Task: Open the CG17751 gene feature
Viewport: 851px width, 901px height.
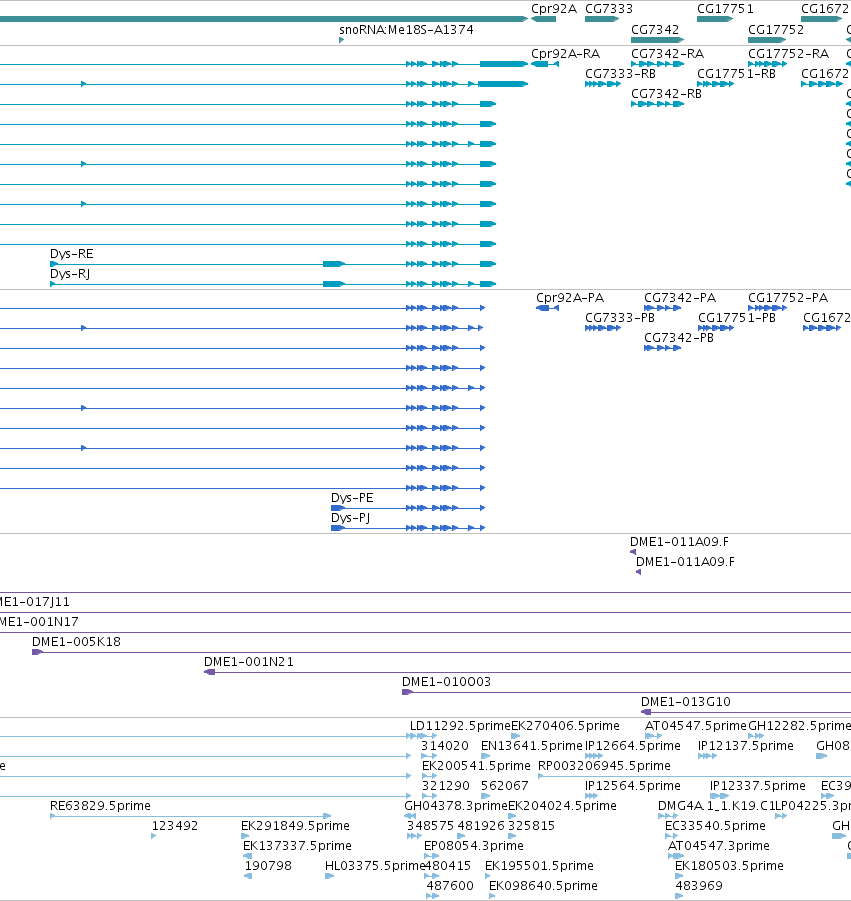Action: (x=715, y=19)
